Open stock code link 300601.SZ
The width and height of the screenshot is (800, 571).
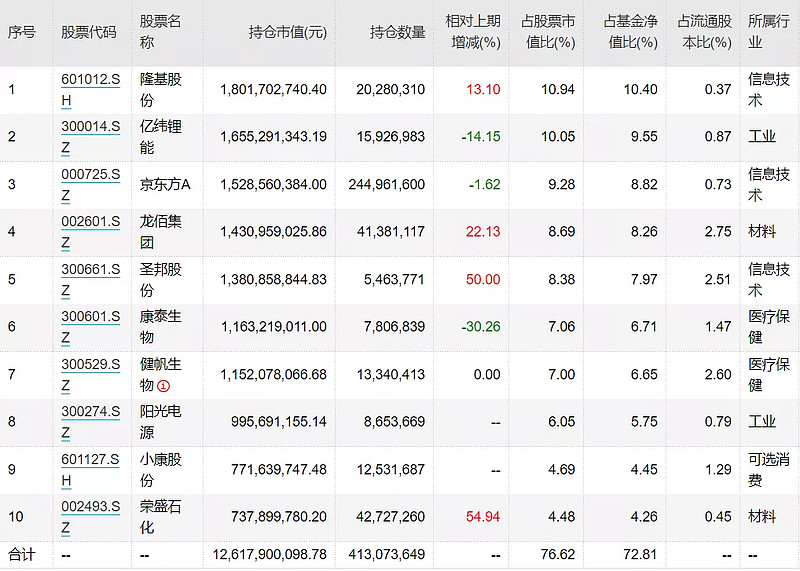(x=90, y=327)
